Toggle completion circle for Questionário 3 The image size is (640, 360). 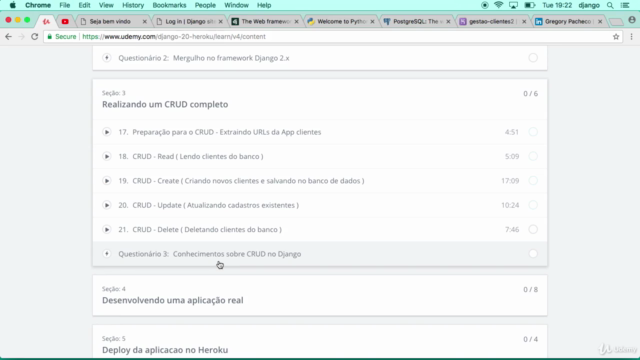coord(533,253)
